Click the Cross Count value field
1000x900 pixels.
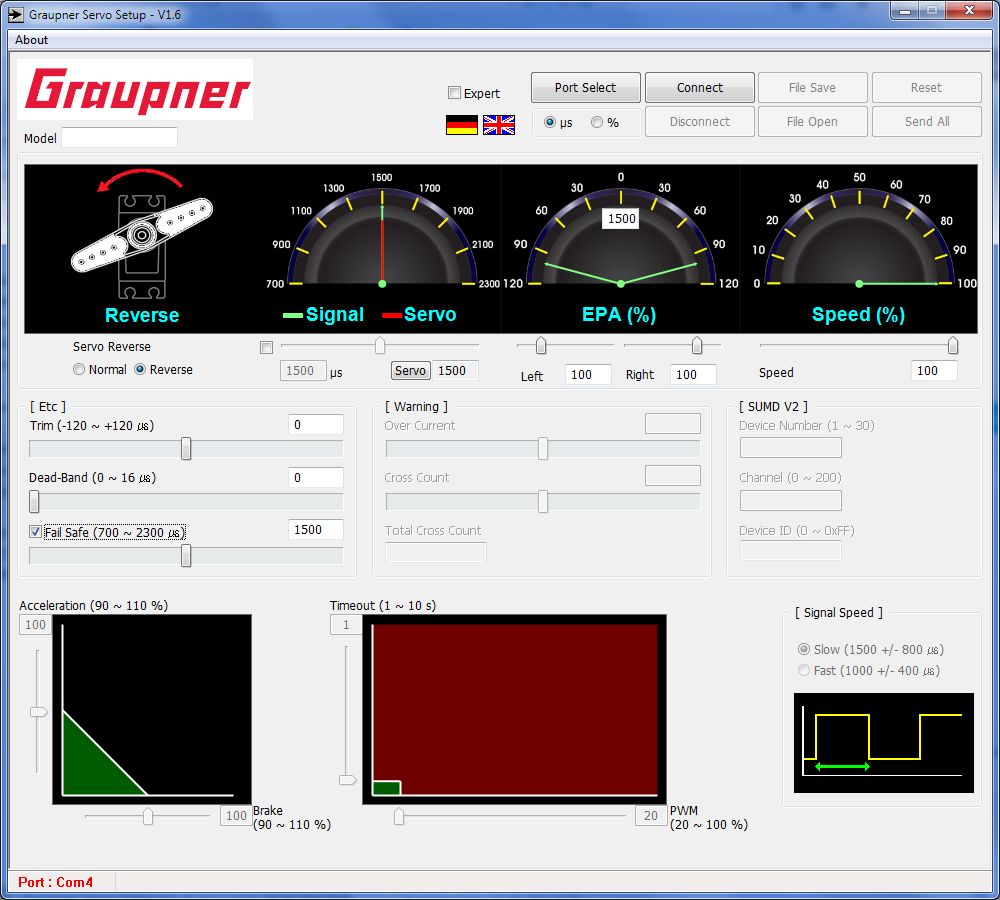pyautogui.click(x=673, y=476)
